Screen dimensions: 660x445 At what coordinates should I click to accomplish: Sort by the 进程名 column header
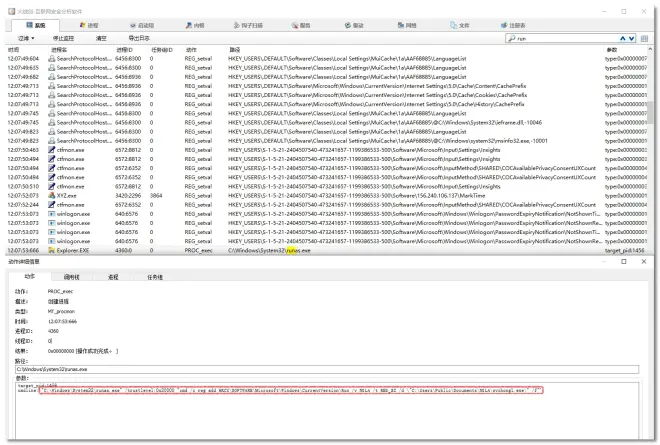pyautogui.click(x=60, y=49)
